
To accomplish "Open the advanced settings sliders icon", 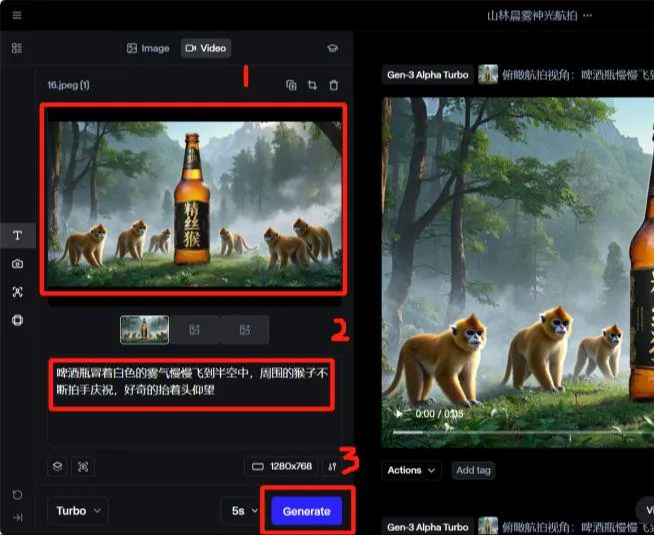I will [332, 467].
